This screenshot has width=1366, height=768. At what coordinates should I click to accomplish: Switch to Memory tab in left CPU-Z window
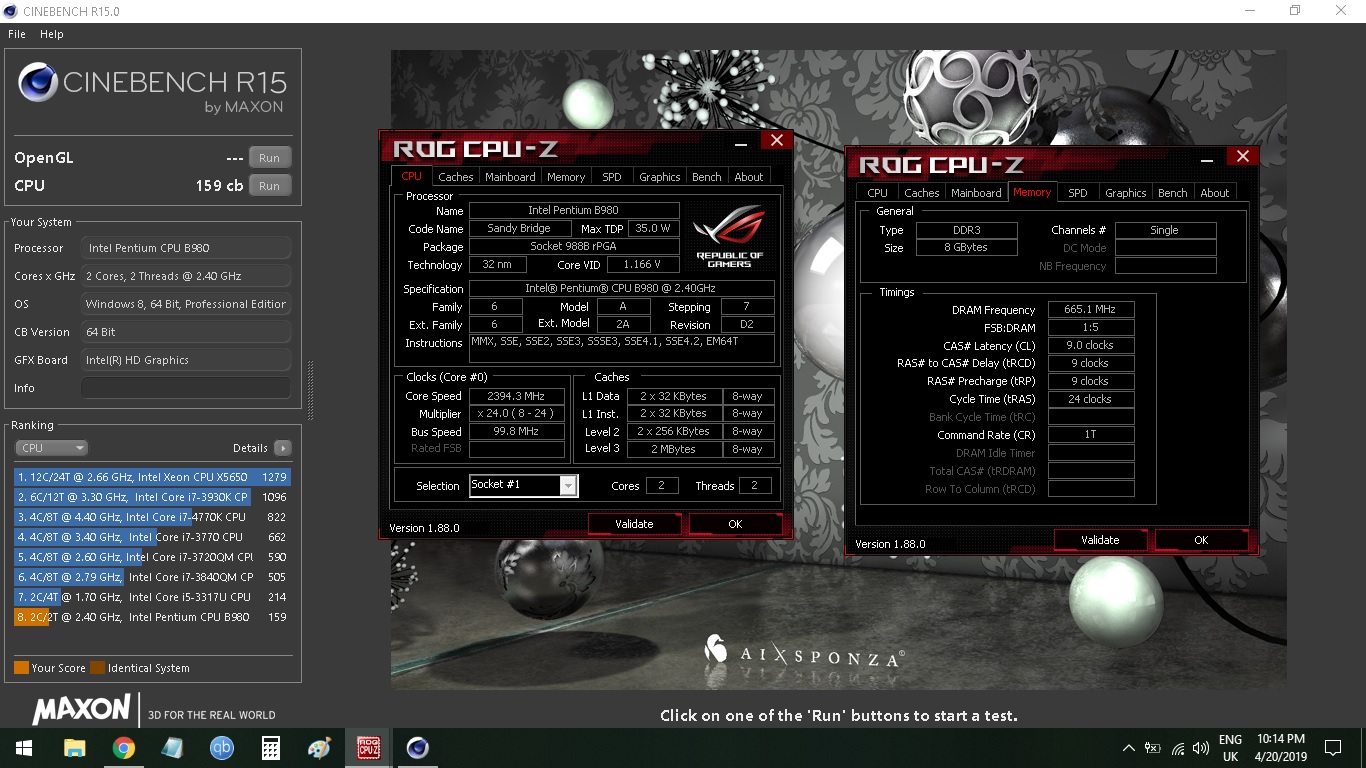[x=566, y=177]
